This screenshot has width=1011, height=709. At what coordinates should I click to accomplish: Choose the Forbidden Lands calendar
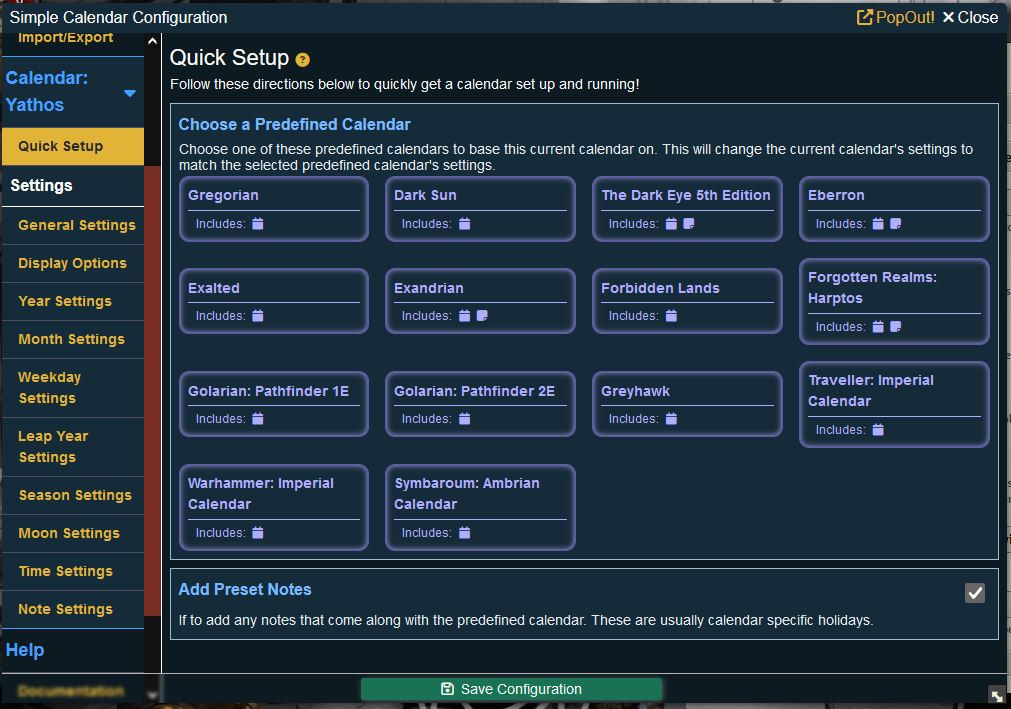click(687, 301)
